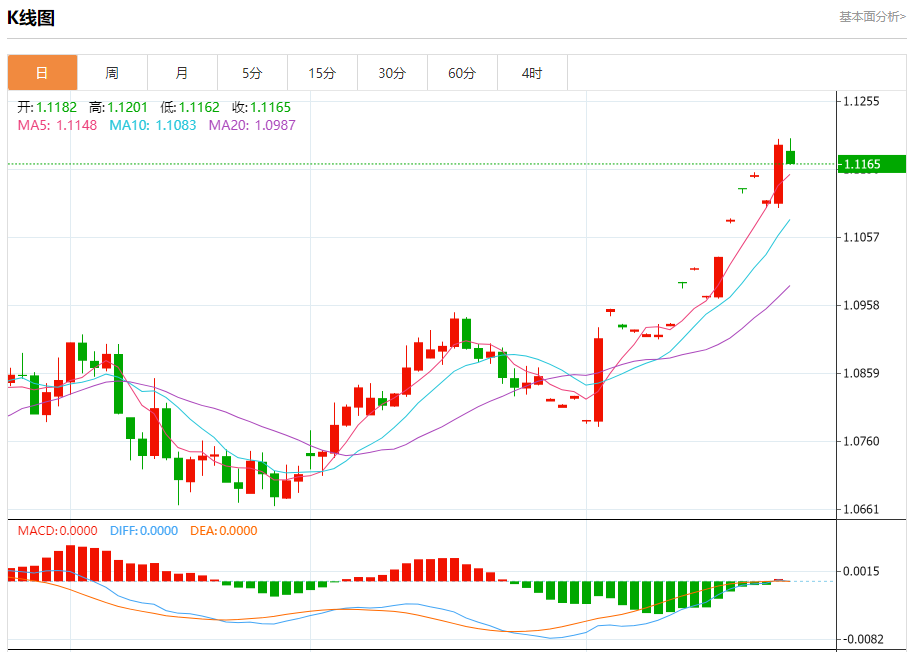
Task: Open the 30分 timeframe tab
Action: click(x=392, y=73)
